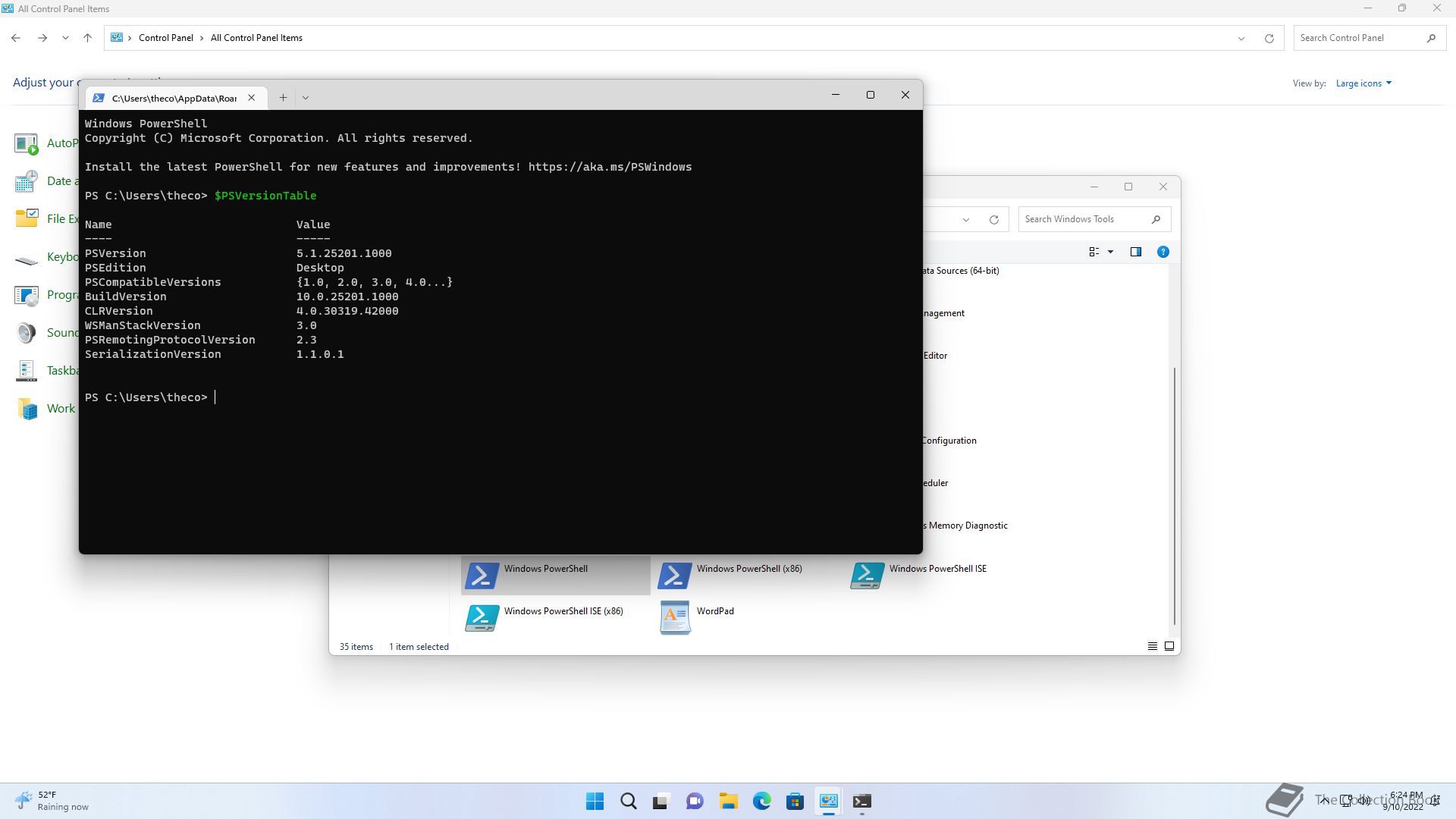
Task: Open new tab in Windows Terminal
Action: 283,97
